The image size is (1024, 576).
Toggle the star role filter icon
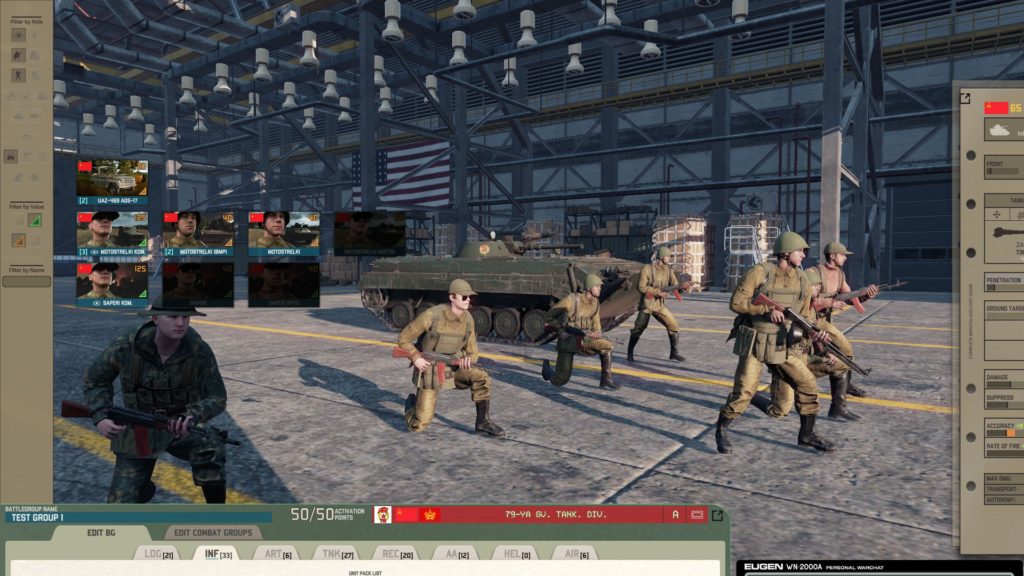point(18,35)
